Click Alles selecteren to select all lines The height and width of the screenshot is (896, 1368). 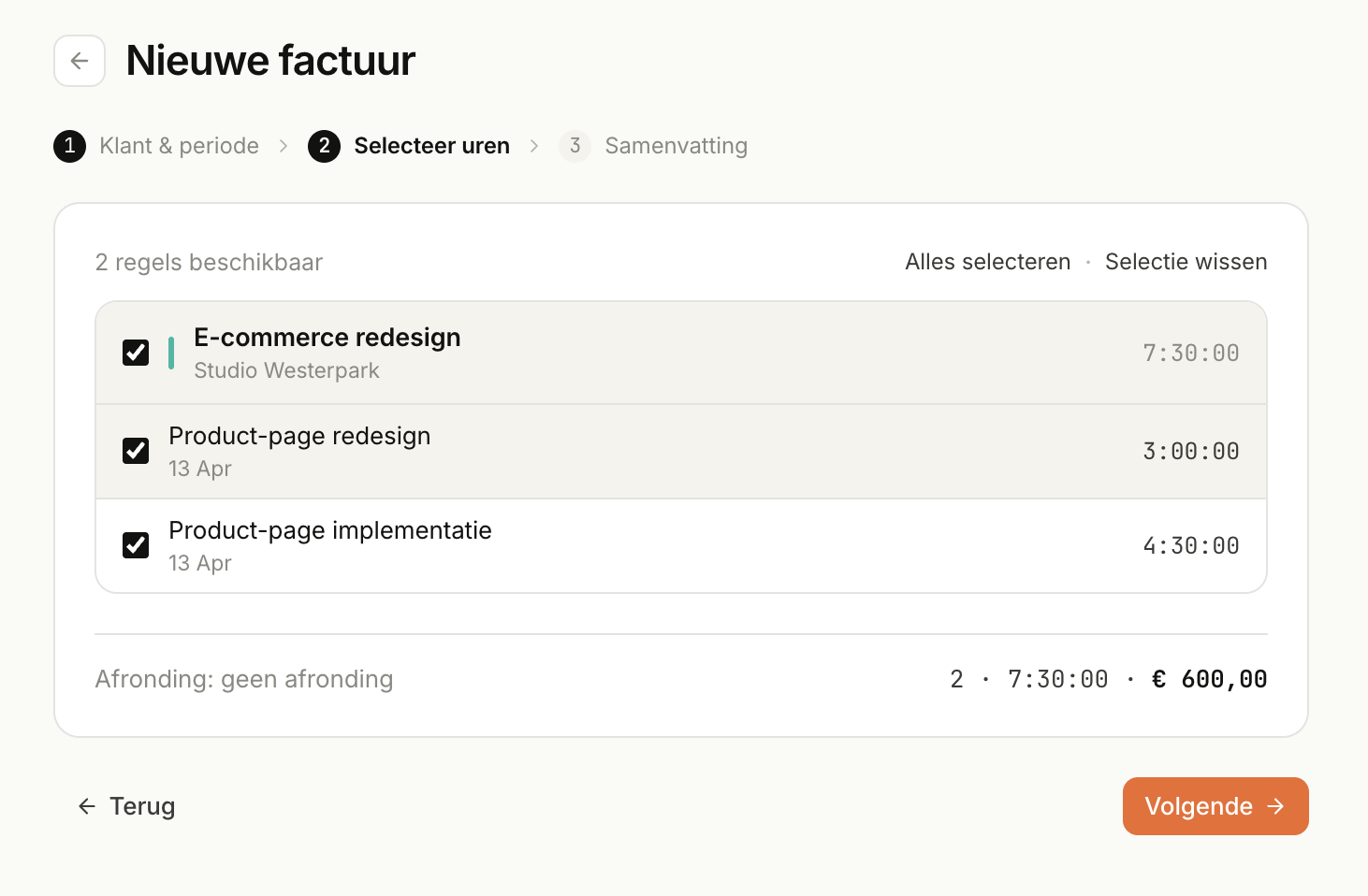pos(987,262)
